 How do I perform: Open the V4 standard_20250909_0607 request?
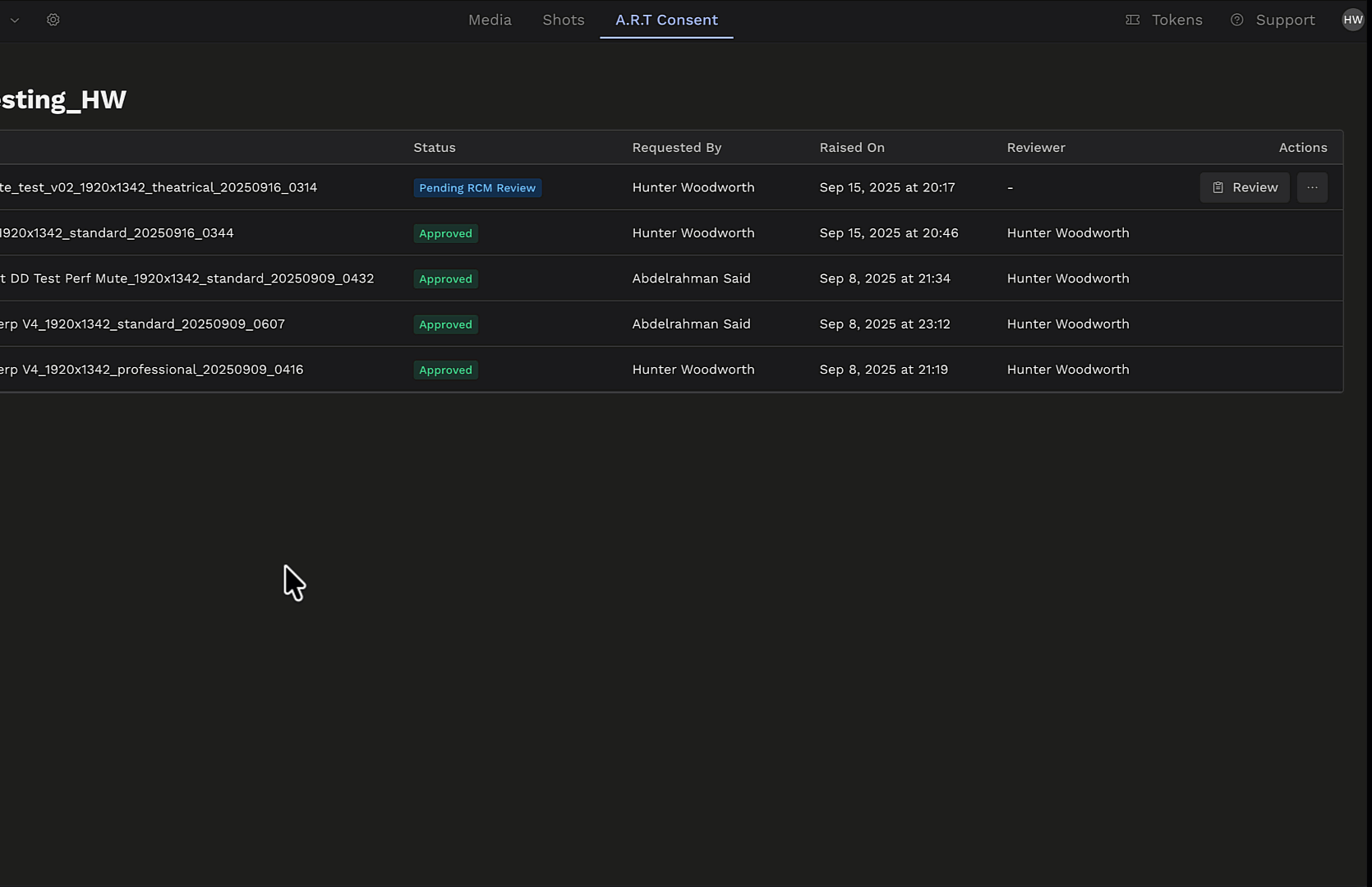(143, 324)
